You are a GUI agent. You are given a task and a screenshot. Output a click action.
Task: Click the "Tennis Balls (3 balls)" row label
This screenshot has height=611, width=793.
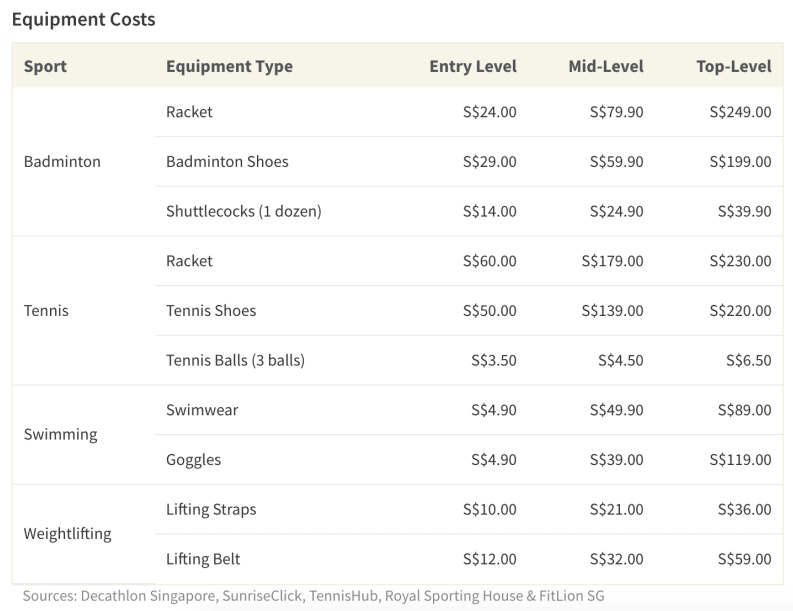pos(235,360)
